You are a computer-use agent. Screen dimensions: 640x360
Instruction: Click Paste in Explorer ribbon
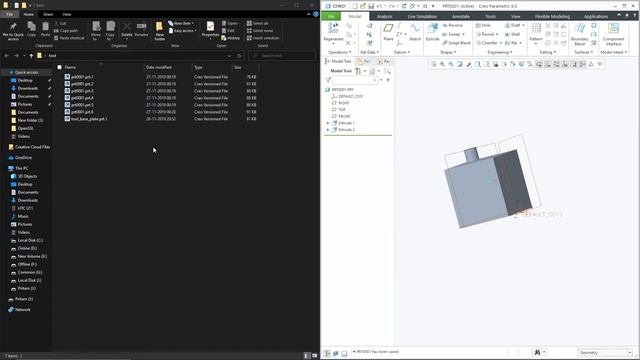[x=45, y=29]
